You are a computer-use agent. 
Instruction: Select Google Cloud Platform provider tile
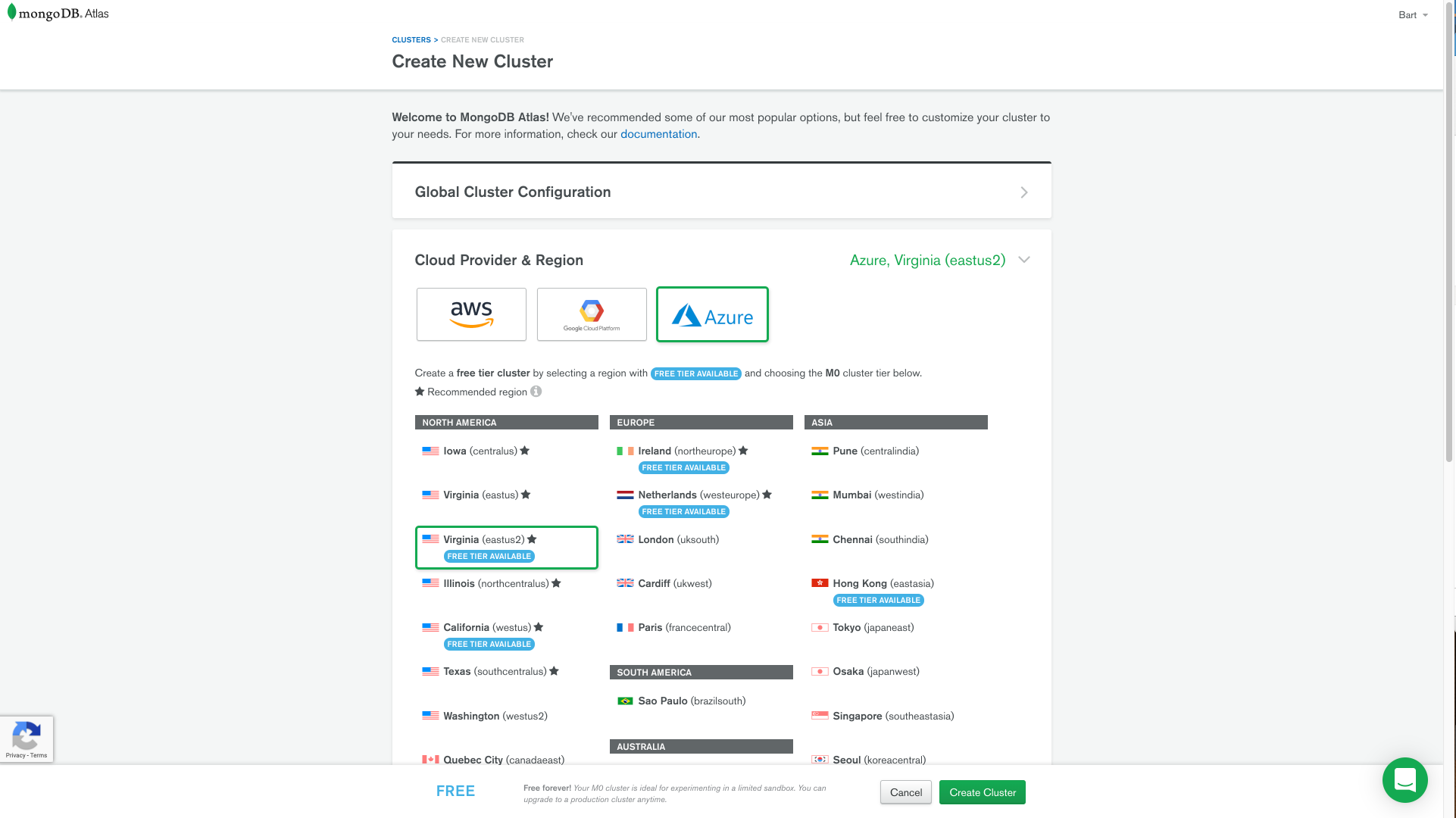(x=592, y=314)
